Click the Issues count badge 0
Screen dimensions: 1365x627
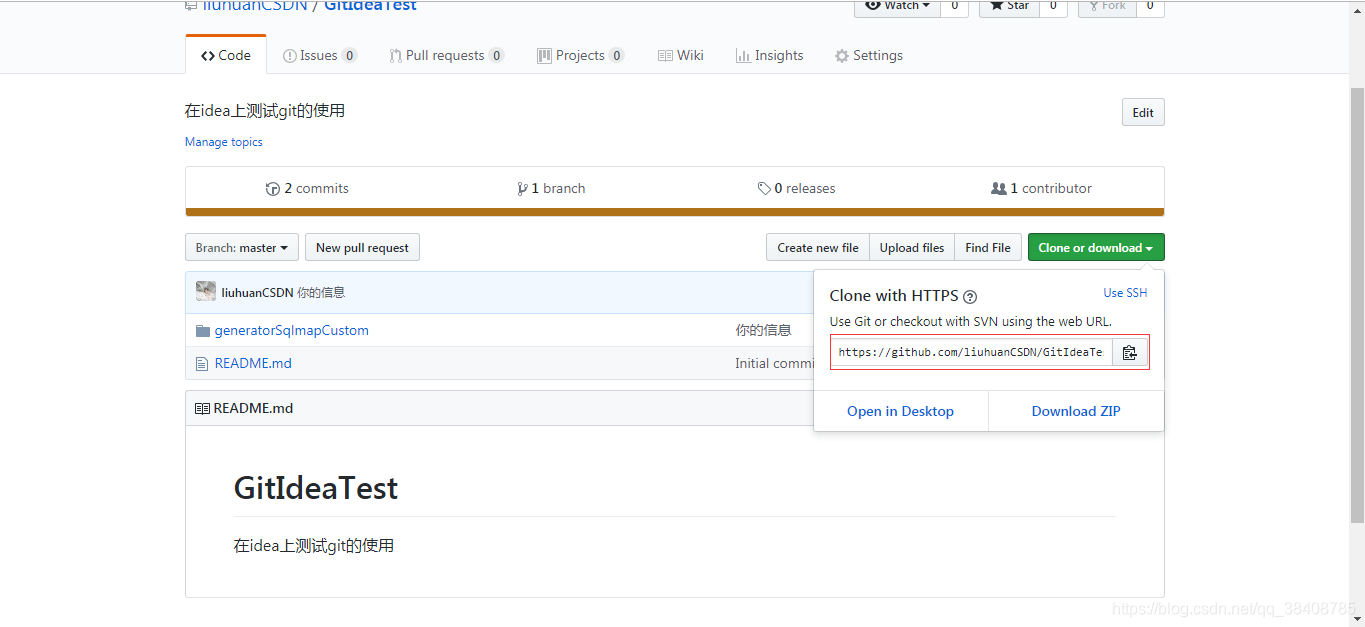coord(349,55)
